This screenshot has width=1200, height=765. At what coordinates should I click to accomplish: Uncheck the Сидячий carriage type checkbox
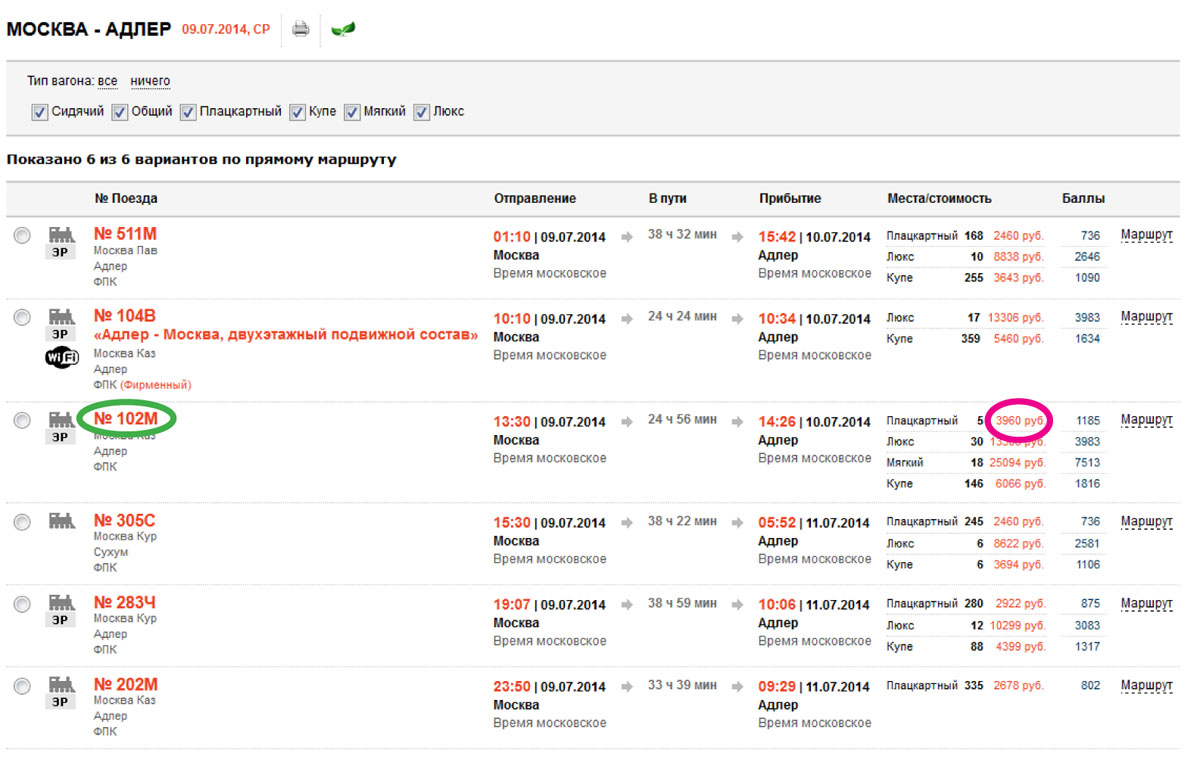pos(40,113)
